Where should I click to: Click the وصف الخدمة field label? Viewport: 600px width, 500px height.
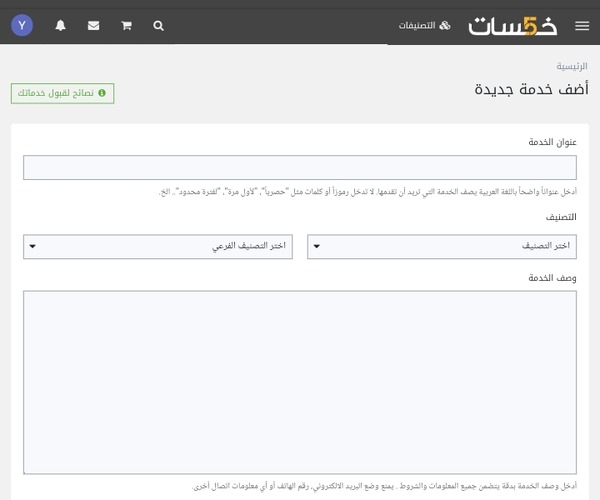[x=554, y=277]
